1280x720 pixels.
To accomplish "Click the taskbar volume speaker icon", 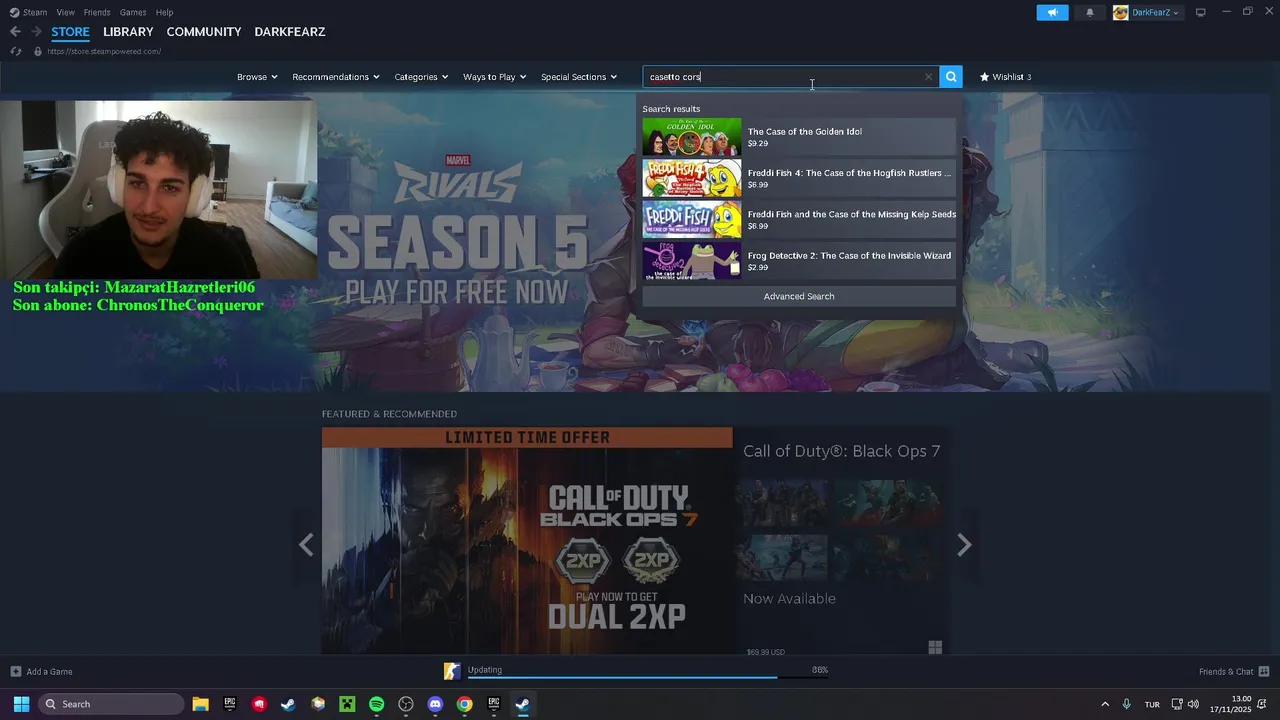I will [1193, 704].
